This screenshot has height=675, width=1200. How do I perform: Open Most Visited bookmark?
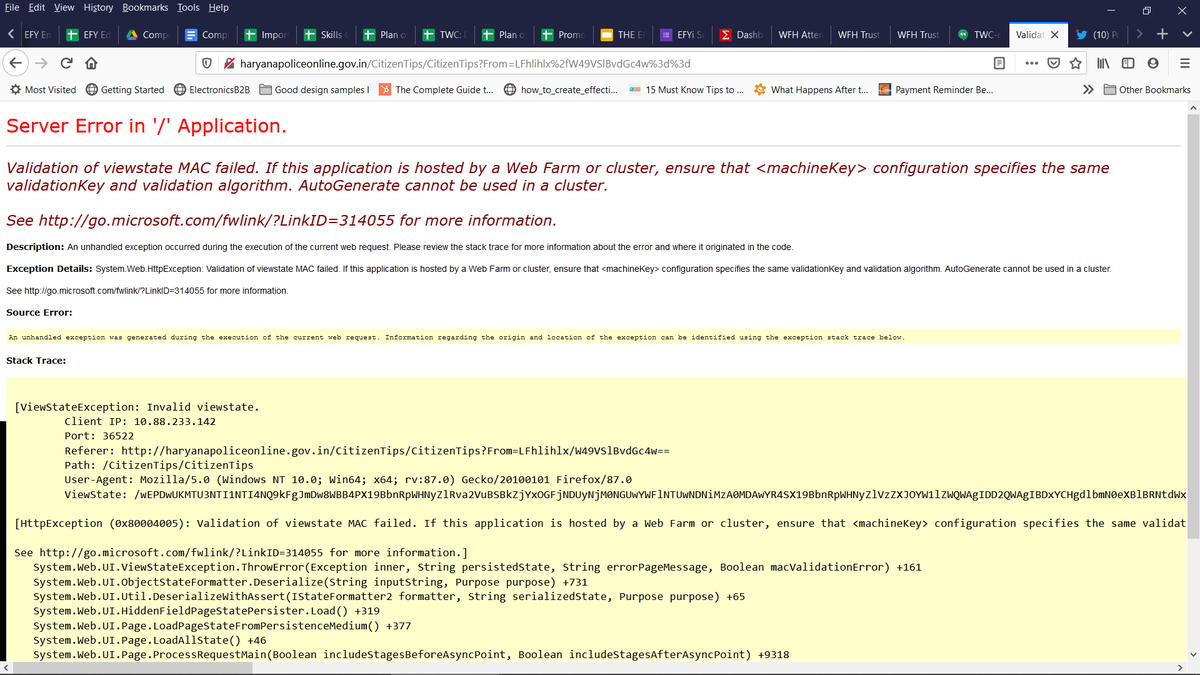(x=42, y=89)
